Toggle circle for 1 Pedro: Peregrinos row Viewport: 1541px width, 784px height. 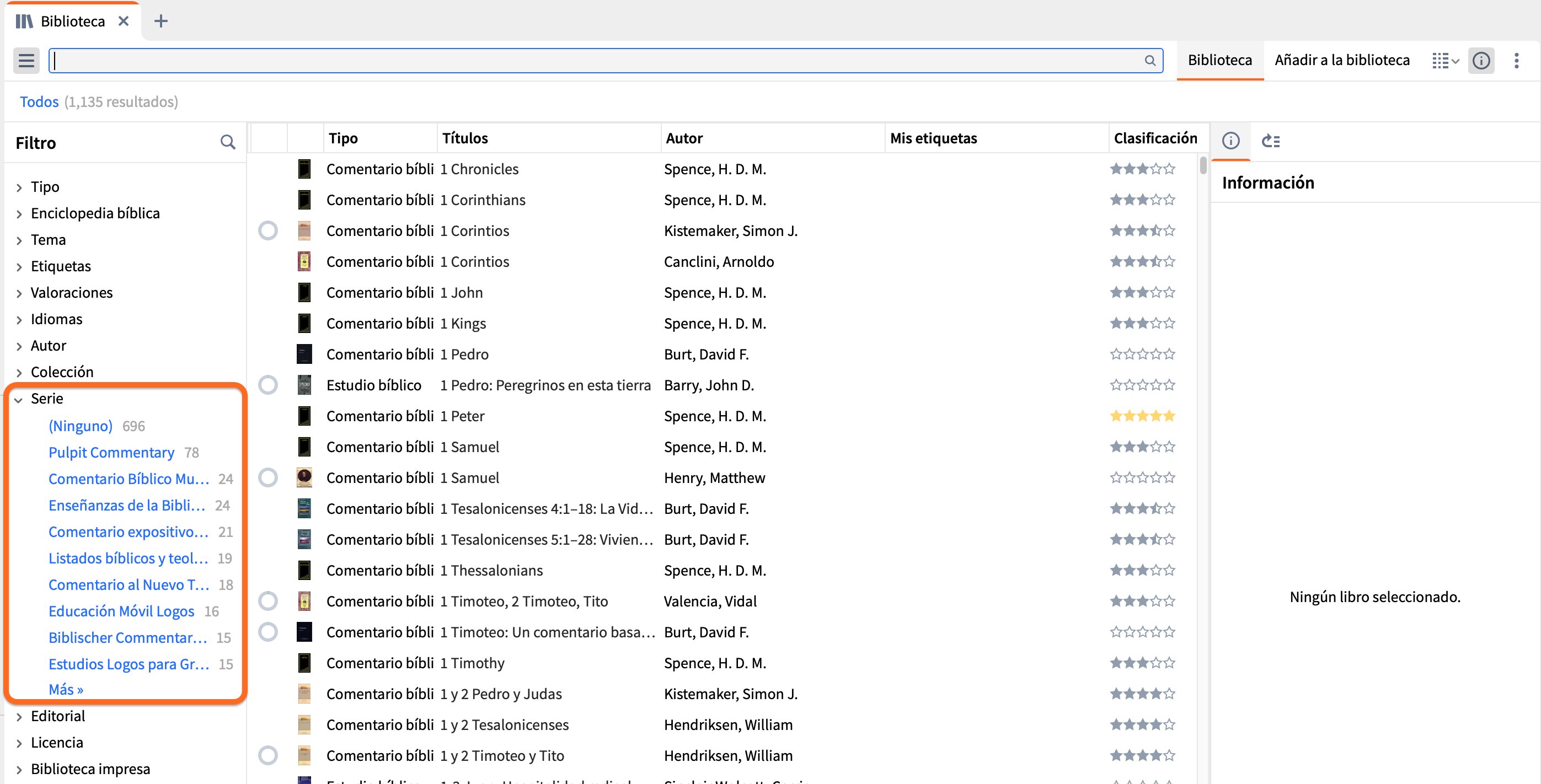pyautogui.click(x=268, y=384)
